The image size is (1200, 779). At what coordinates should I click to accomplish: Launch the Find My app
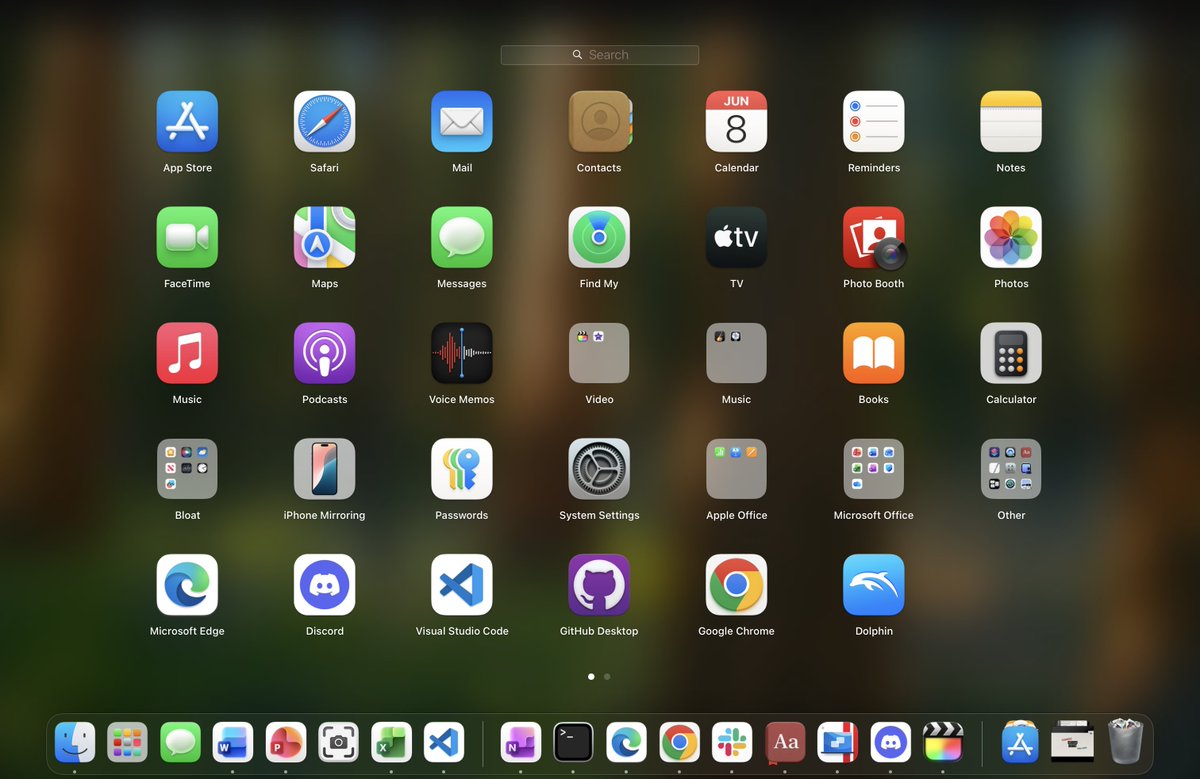[x=599, y=237]
